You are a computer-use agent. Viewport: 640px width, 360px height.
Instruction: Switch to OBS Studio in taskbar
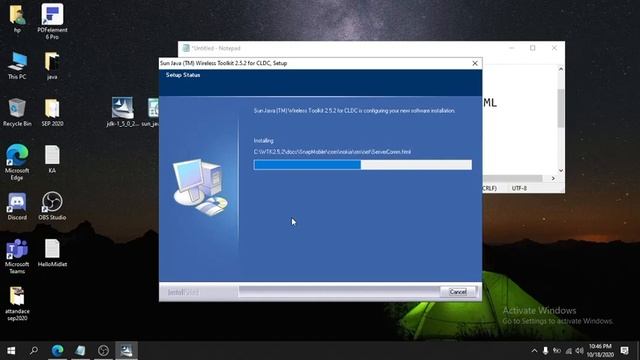click(103, 350)
